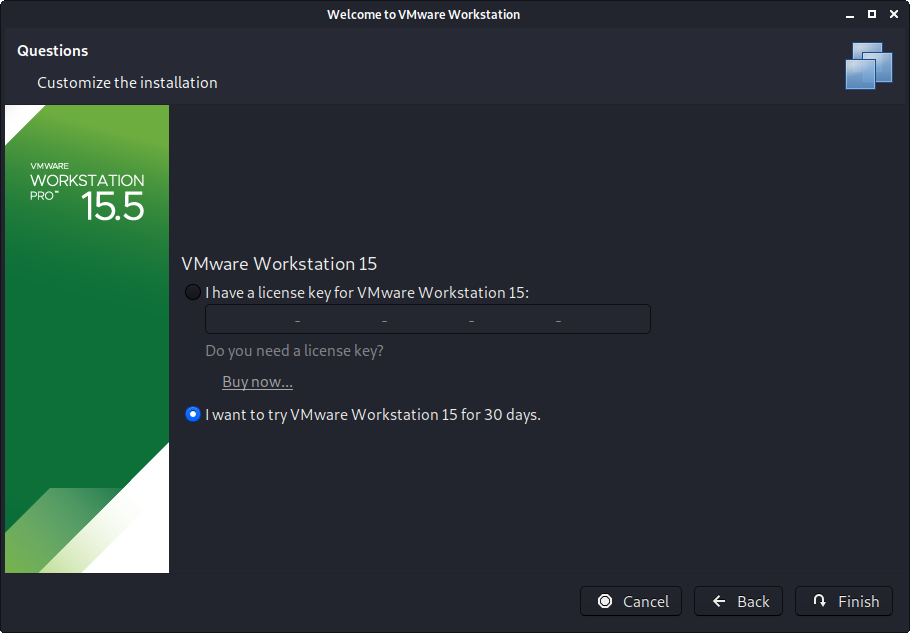Complete the setup with Finish

pos(844,601)
